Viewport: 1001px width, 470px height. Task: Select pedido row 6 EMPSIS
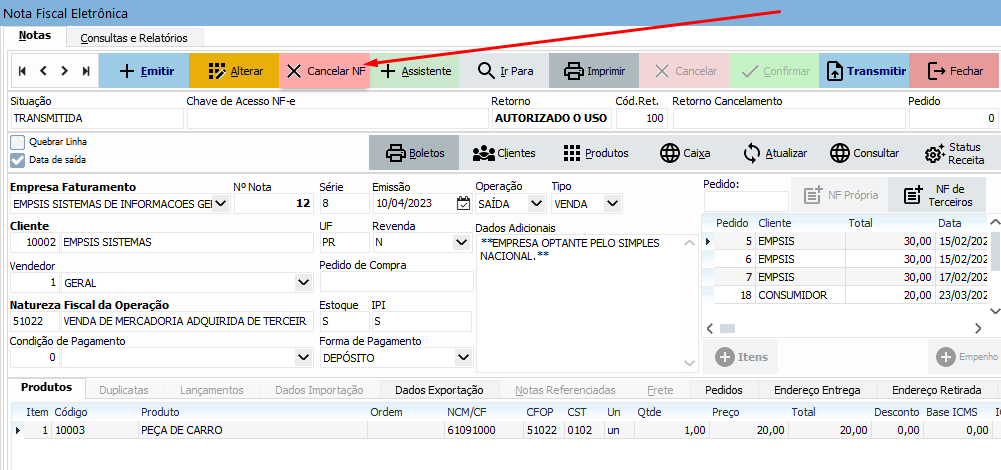pyautogui.click(x=847, y=259)
